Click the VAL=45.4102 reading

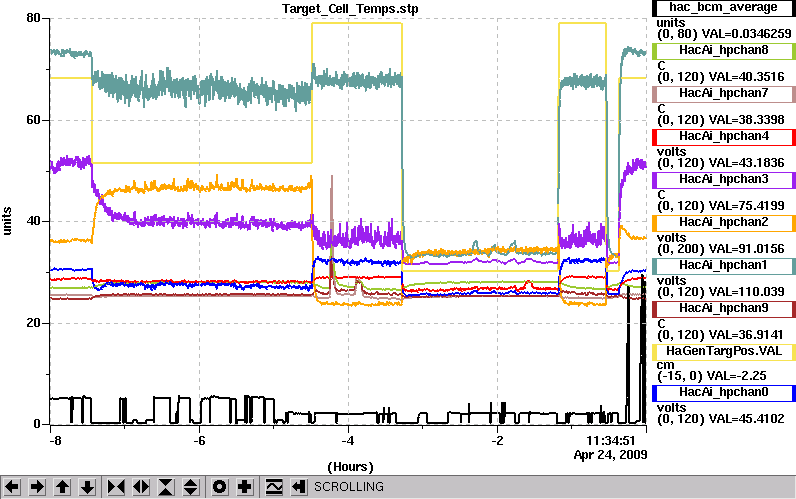(x=746, y=419)
